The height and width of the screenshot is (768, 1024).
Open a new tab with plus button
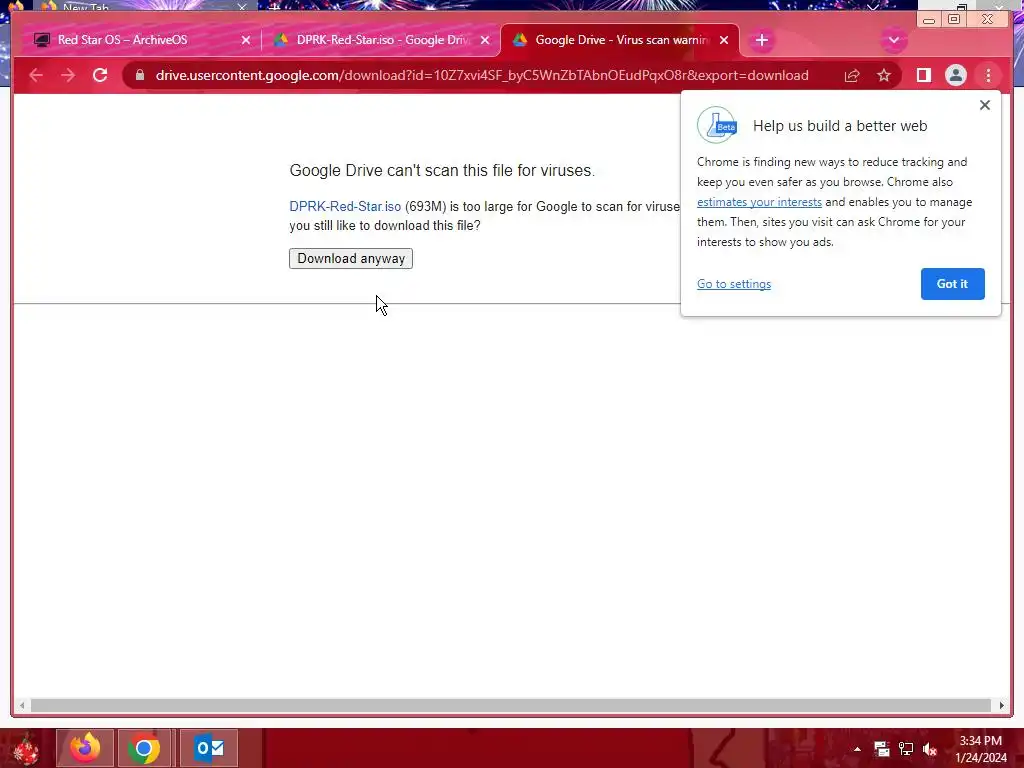(x=761, y=40)
